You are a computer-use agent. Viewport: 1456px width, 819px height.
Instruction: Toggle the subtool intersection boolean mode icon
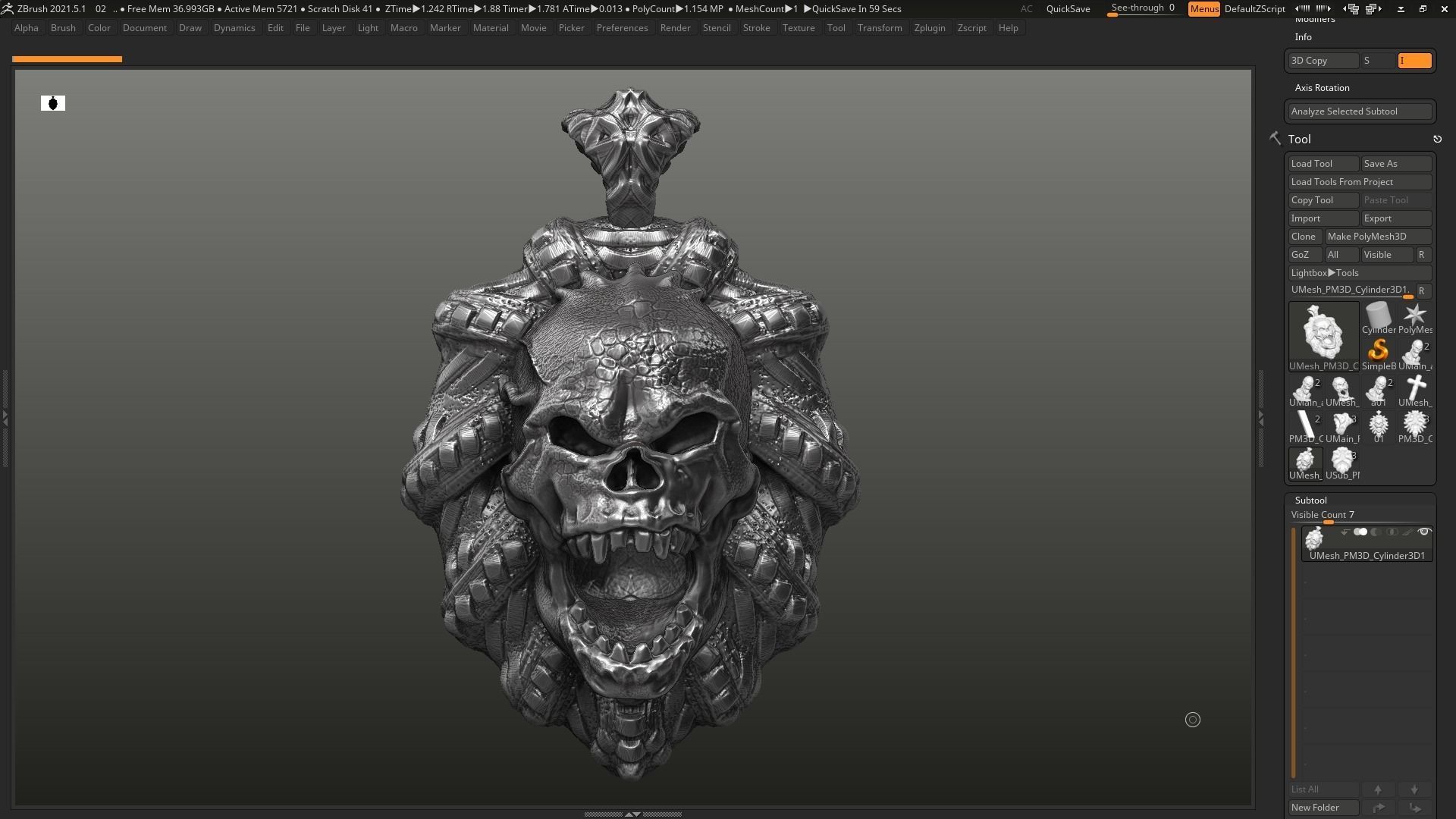pyautogui.click(x=1392, y=532)
